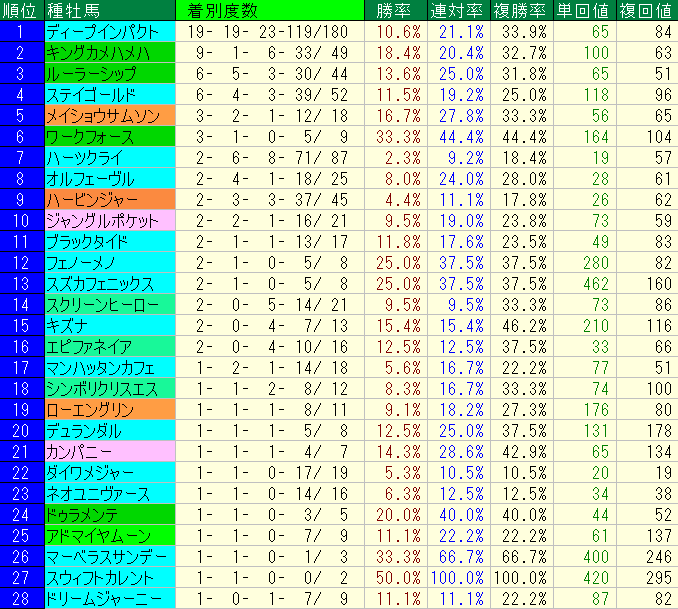
Task: Select the 勝率 column header
Action: coord(396,10)
